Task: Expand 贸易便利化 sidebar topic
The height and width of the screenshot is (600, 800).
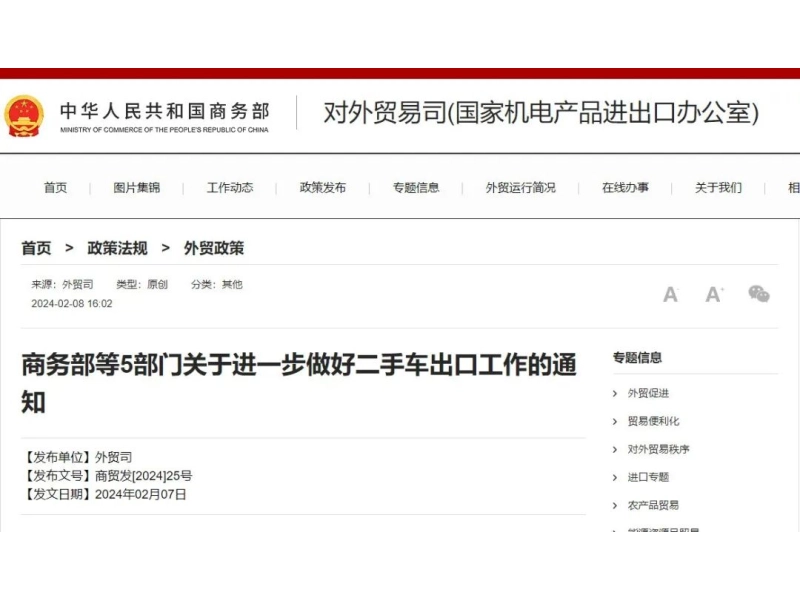Action: 653,421
